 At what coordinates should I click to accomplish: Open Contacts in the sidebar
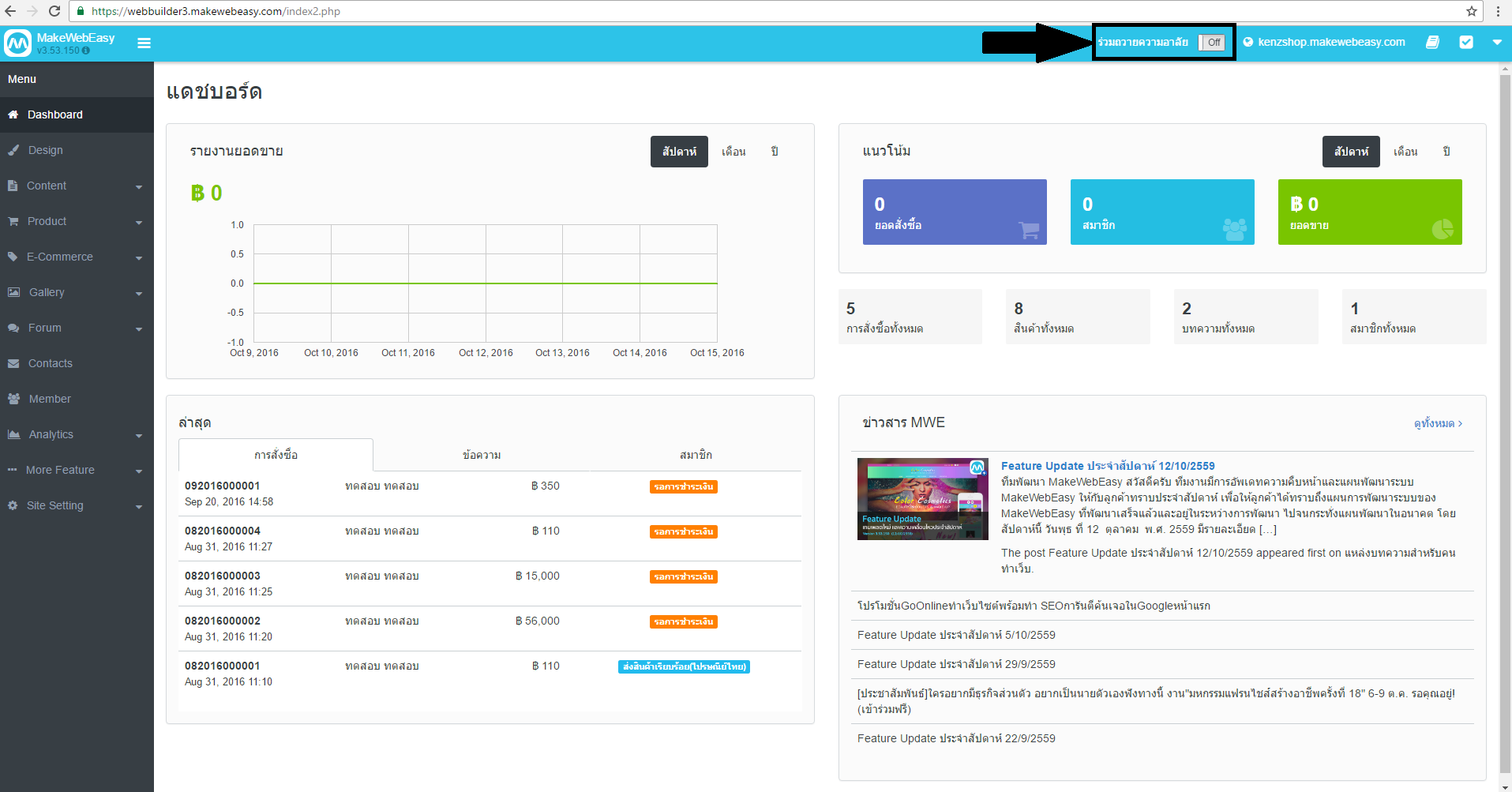51,363
